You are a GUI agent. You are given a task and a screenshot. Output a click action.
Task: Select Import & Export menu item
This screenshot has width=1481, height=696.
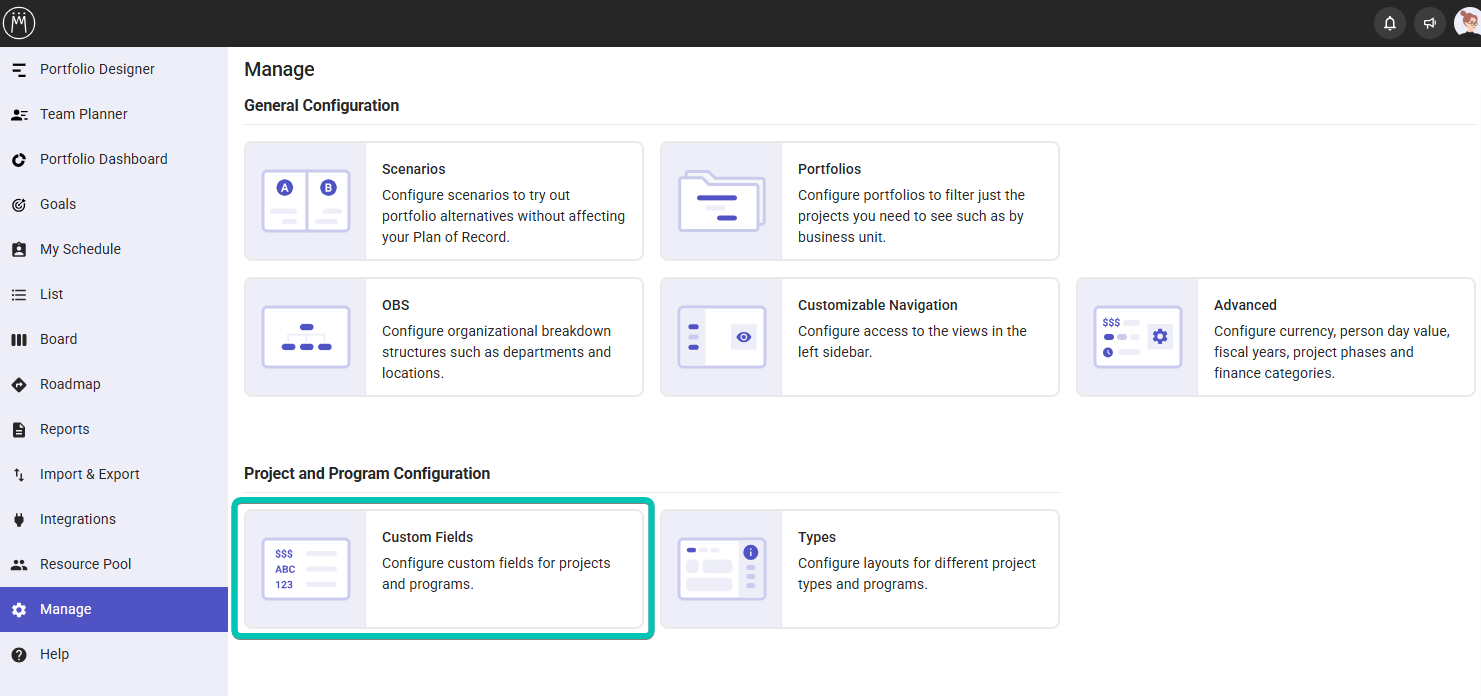coord(89,474)
